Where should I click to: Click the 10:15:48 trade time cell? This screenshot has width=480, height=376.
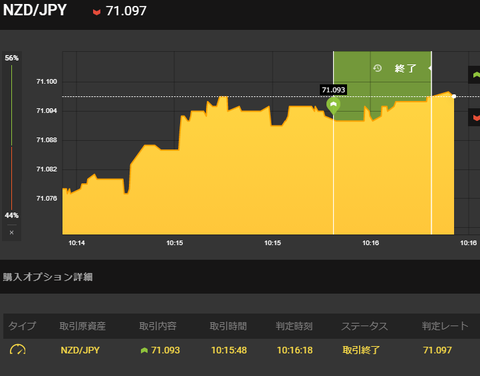[x=229, y=350]
